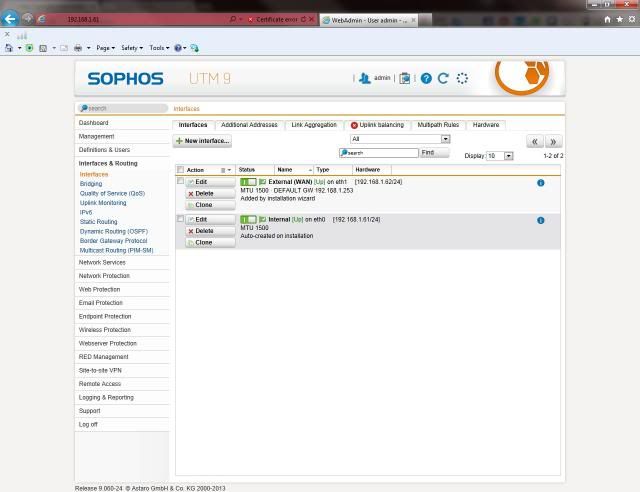This screenshot has width=640, height=492.
Task: Open Quality of Service (QoS) submenu
Action: point(112,194)
